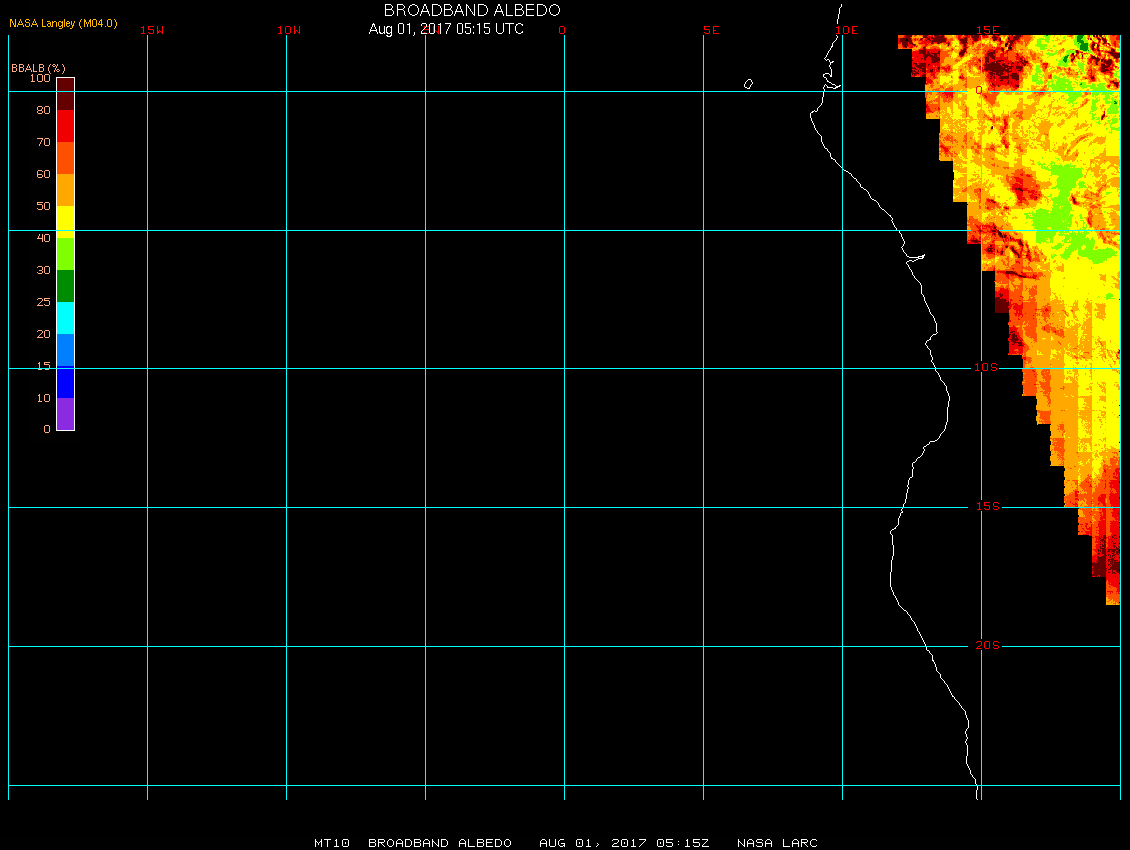The image size is (1130, 850).
Task: Click the '10E' longitude label
Action: pyautogui.click(x=848, y=30)
